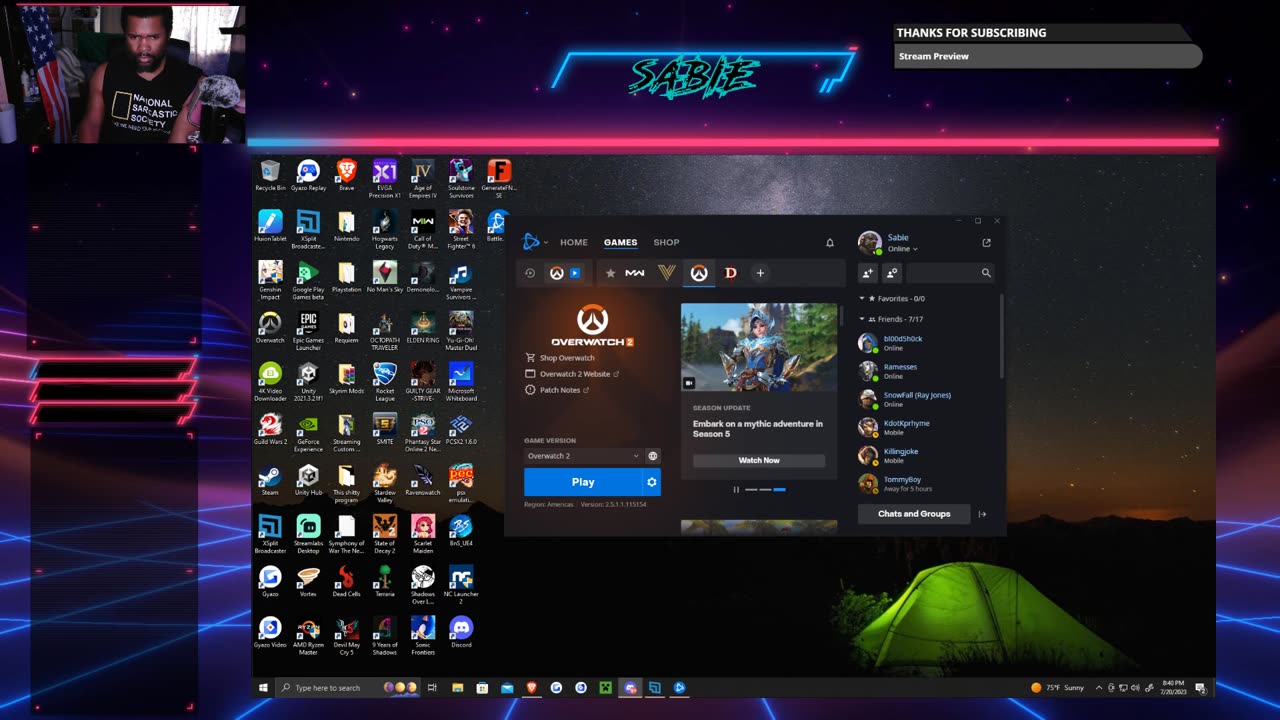Click the Stream Preview label in the overlay

934,57
